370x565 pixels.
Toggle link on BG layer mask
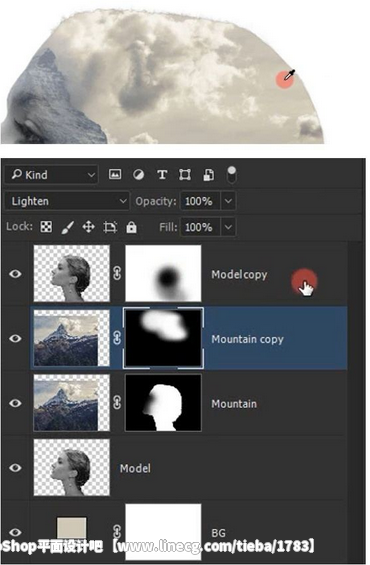click(x=117, y=531)
